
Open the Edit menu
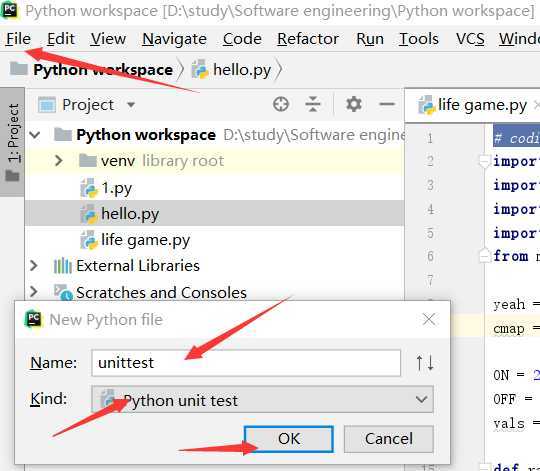click(x=61, y=39)
